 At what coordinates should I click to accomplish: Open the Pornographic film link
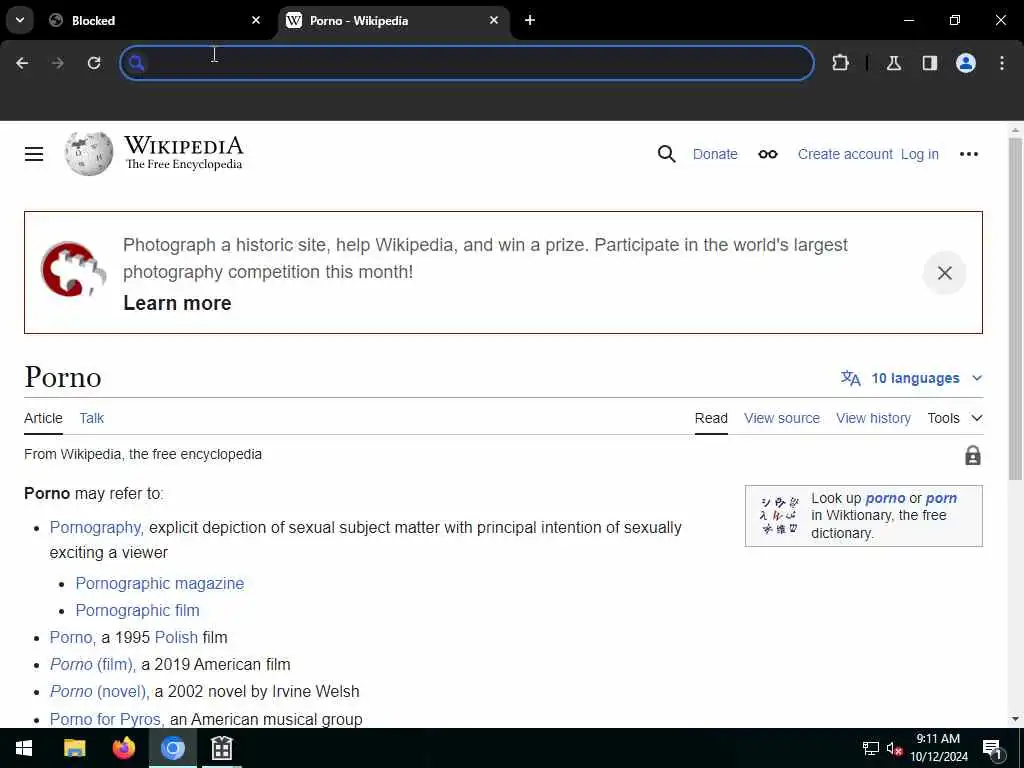(137, 610)
